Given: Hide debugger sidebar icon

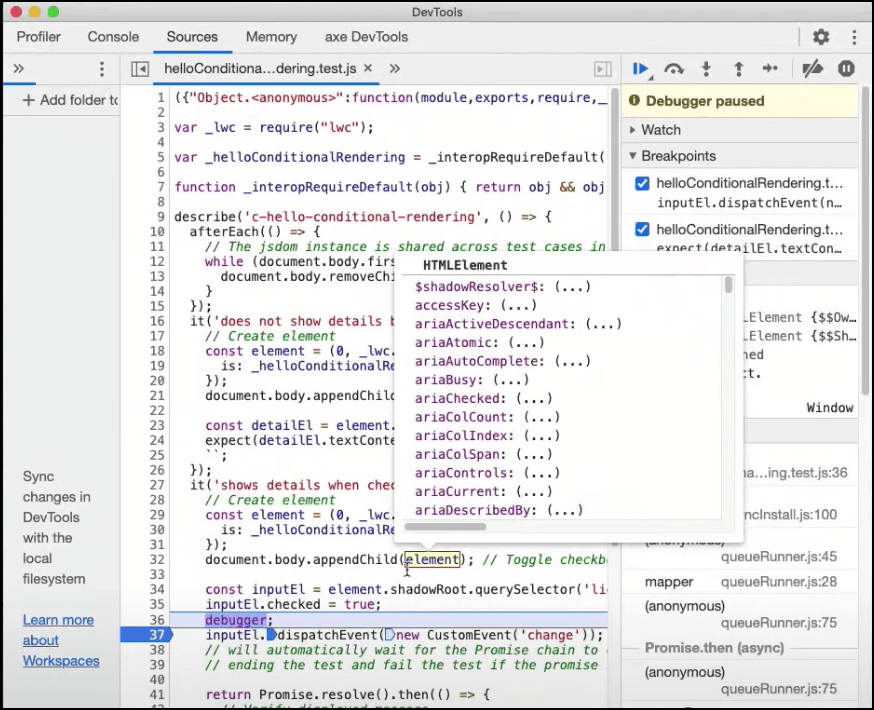Looking at the screenshot, I should tap(603, 69).
